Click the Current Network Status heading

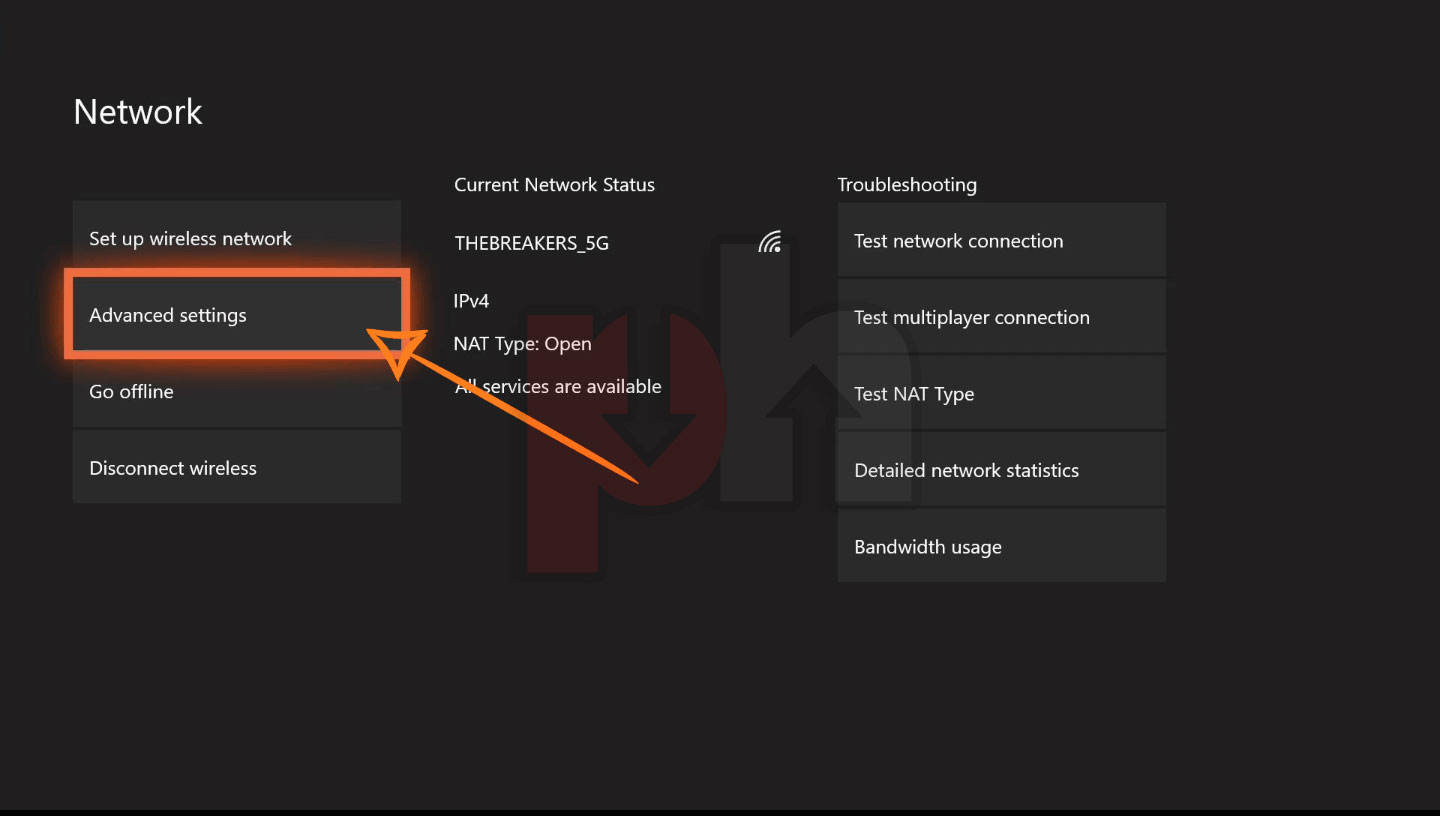pos(554,184)
